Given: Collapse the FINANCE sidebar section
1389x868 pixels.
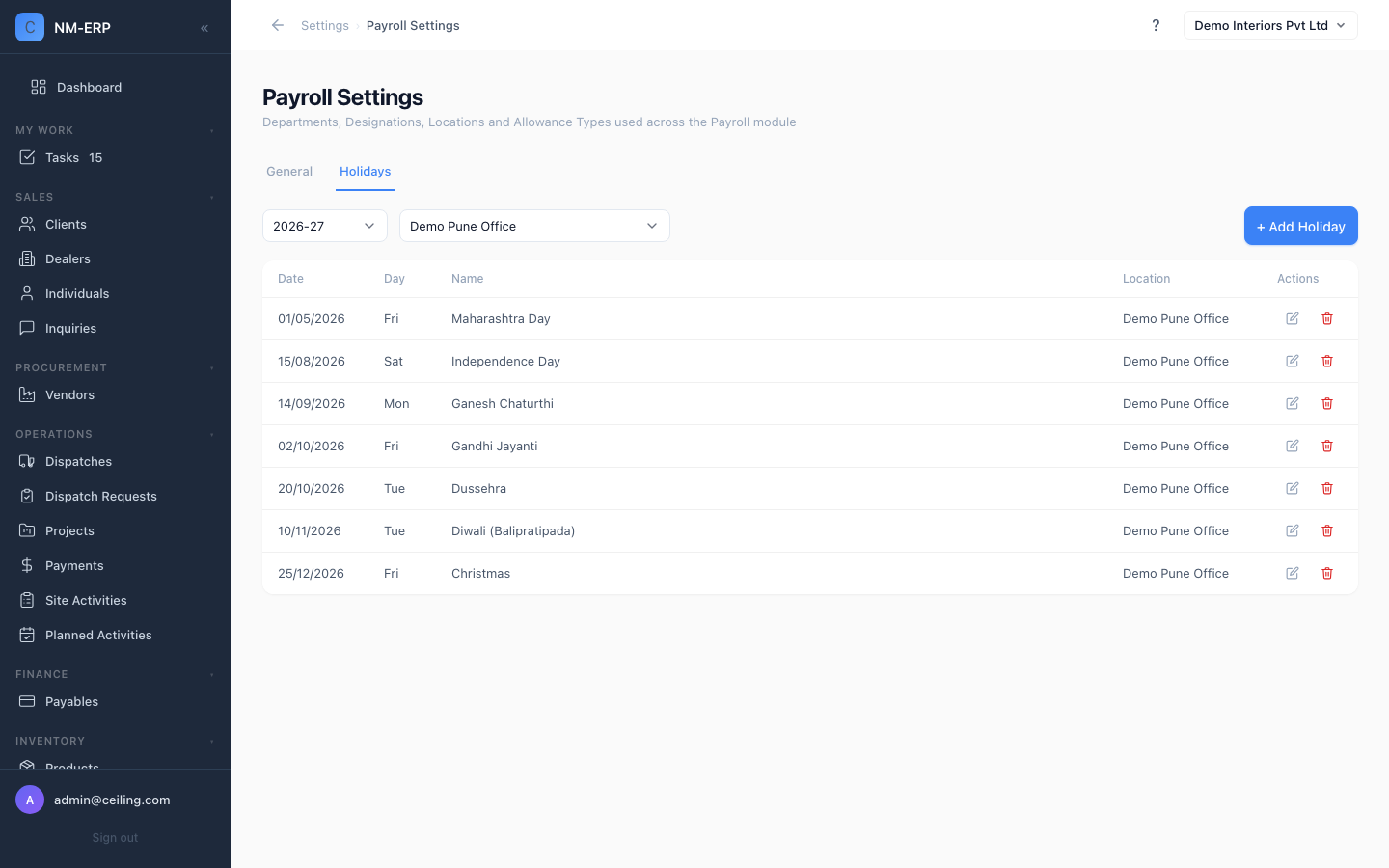Looking at the screenshot, I should (116, 674).
